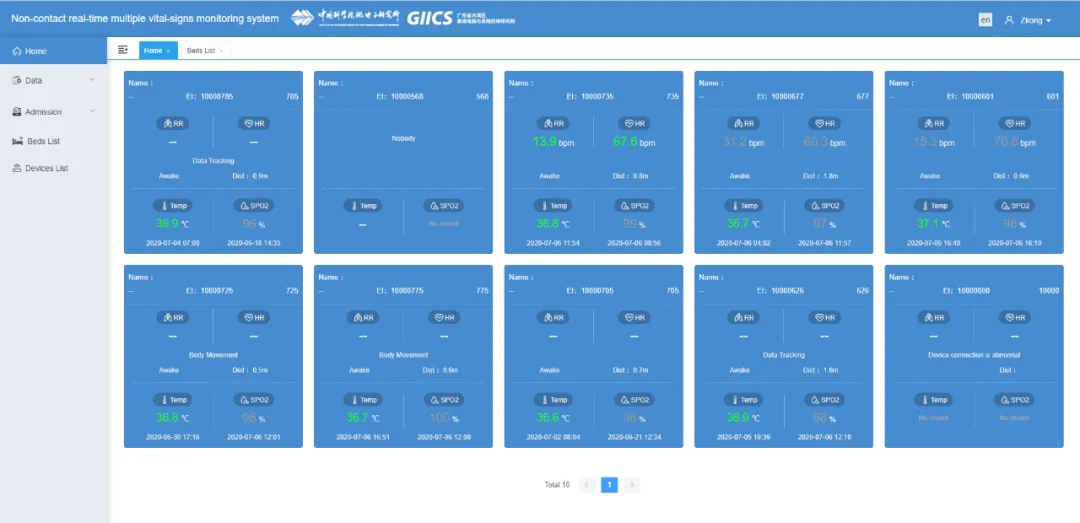The width and height of the screenshot is (1080, 523).
Task: Collapse the sidebar with the hamburger icon
Action: pos(123,50)
